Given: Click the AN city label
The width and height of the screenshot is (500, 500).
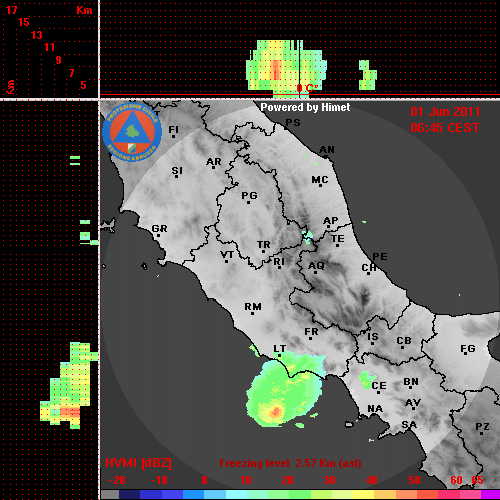Looking at the screenshot, I should 327,150.
